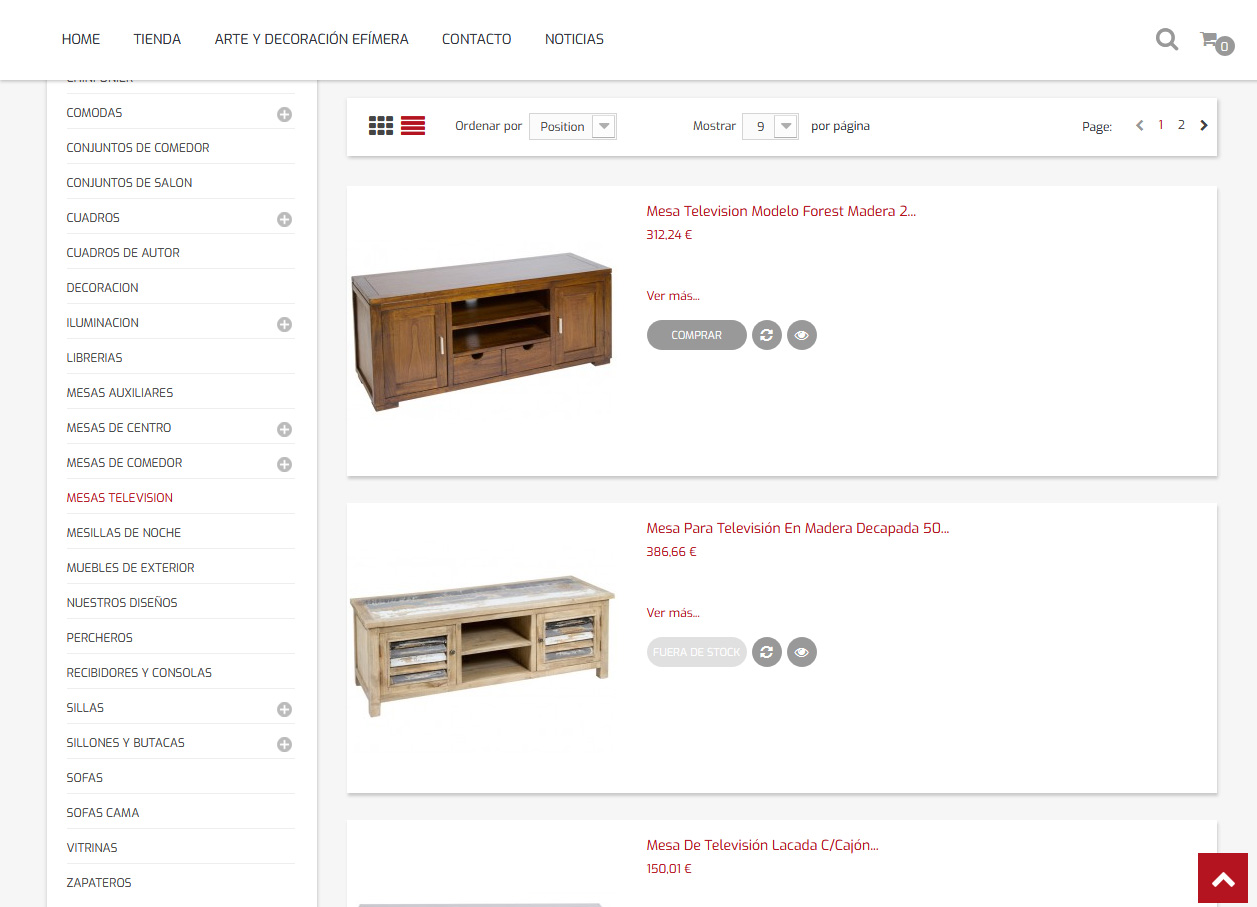The height and width of the screenshot is (907, 1257).
Task: Open the TIENDA menu
Action: [157, 39]
